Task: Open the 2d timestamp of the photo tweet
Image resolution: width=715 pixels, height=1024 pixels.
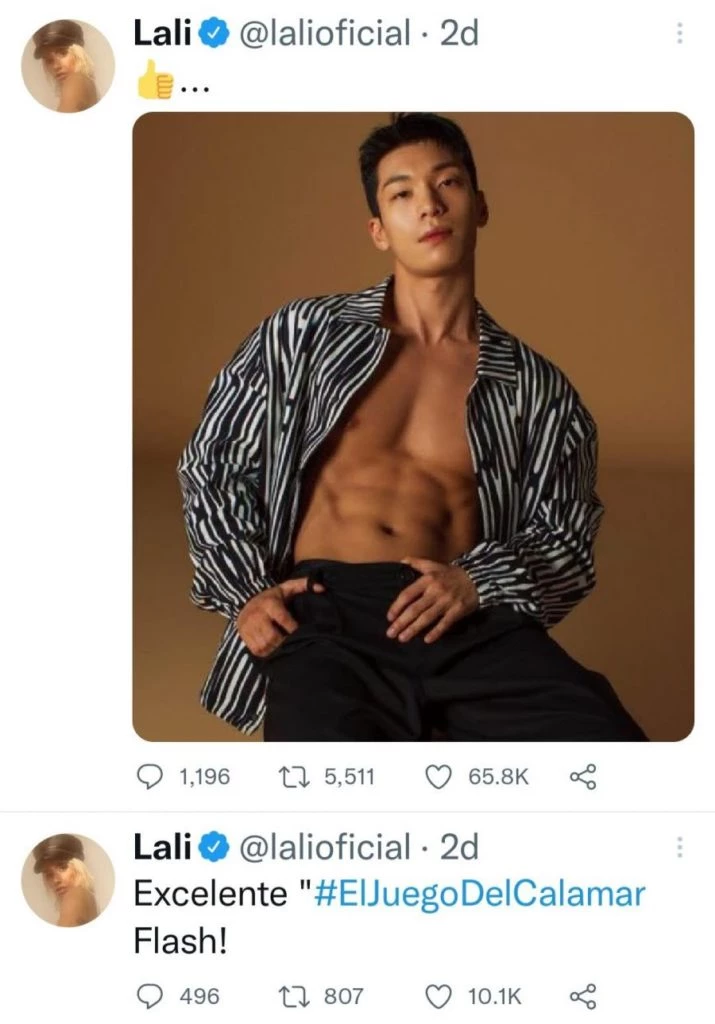Action: pyautogui.click(x=459, y=34)
